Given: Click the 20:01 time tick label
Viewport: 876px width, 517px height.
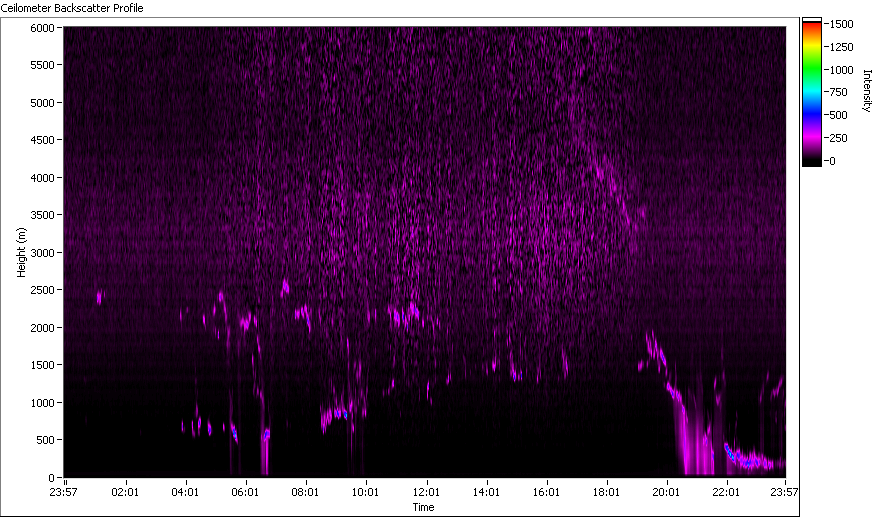Looking at the screenshot, I should [666, 492].
